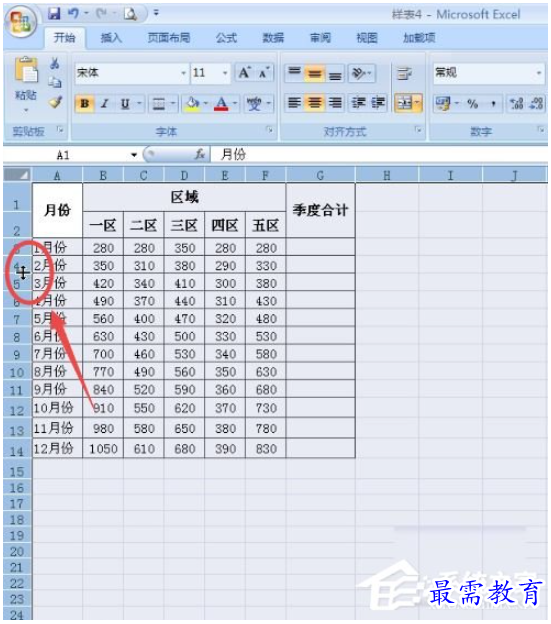
Task: Select the 季度合计 header cell
Action: pyautogui.click(x=320, y=210)
